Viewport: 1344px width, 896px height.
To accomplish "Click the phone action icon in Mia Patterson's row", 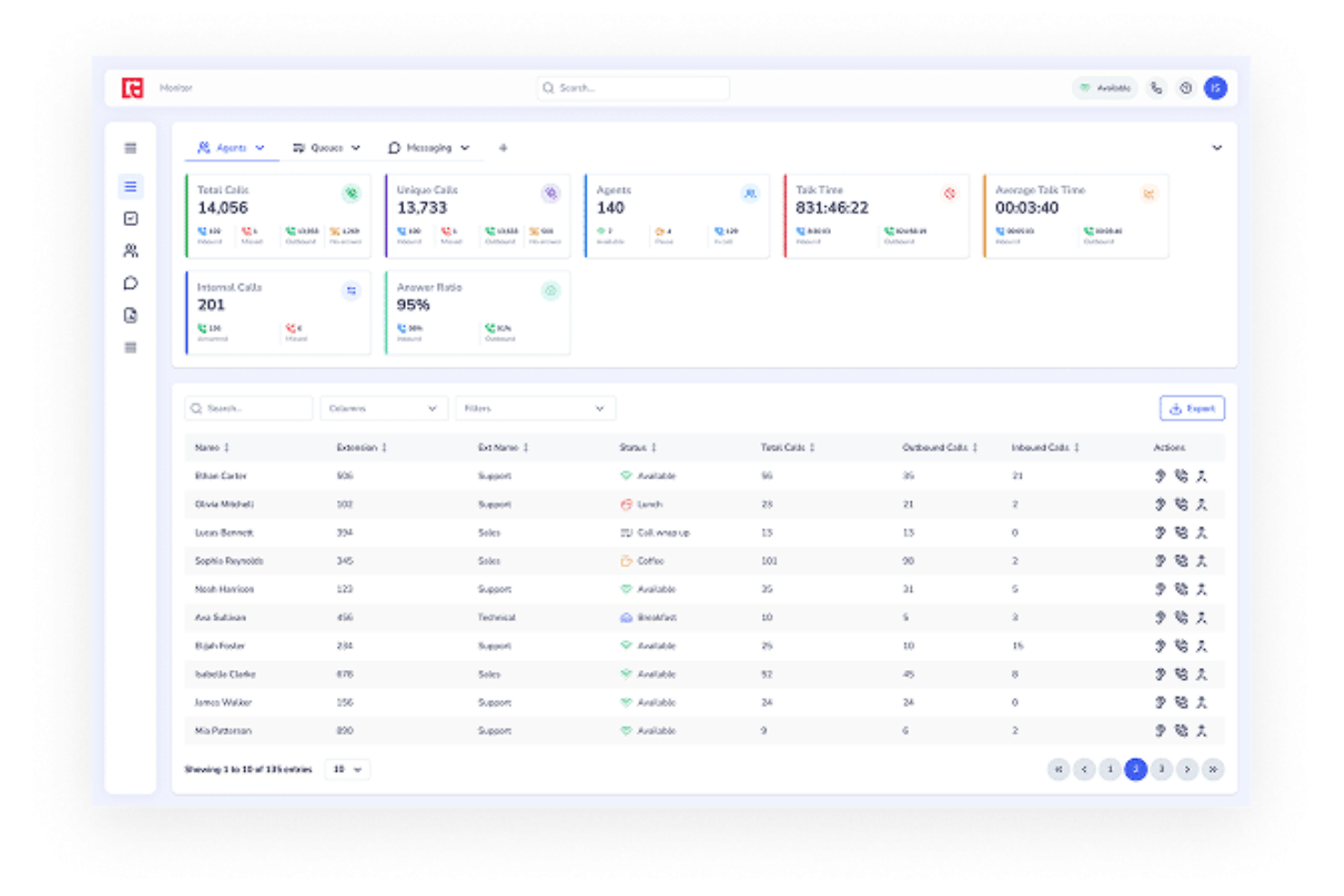I will point(1181,731).
